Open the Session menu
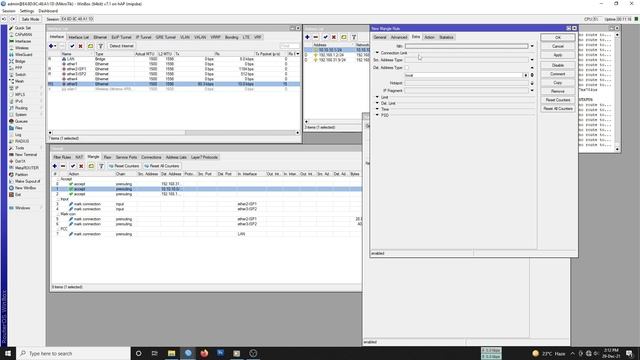 click(x=9, y=11)
